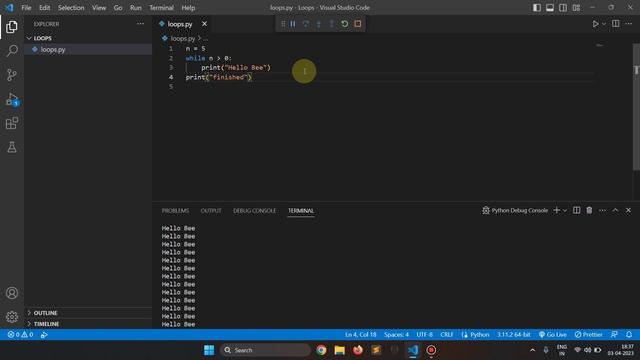Open the View menu
640x360 pixels.
(x=99, y=8)
